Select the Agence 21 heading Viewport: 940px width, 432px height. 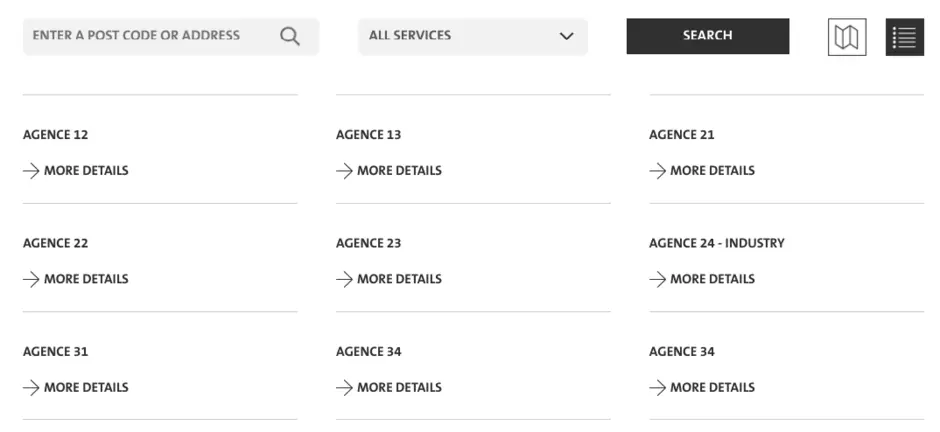click(x=682, y=135)
